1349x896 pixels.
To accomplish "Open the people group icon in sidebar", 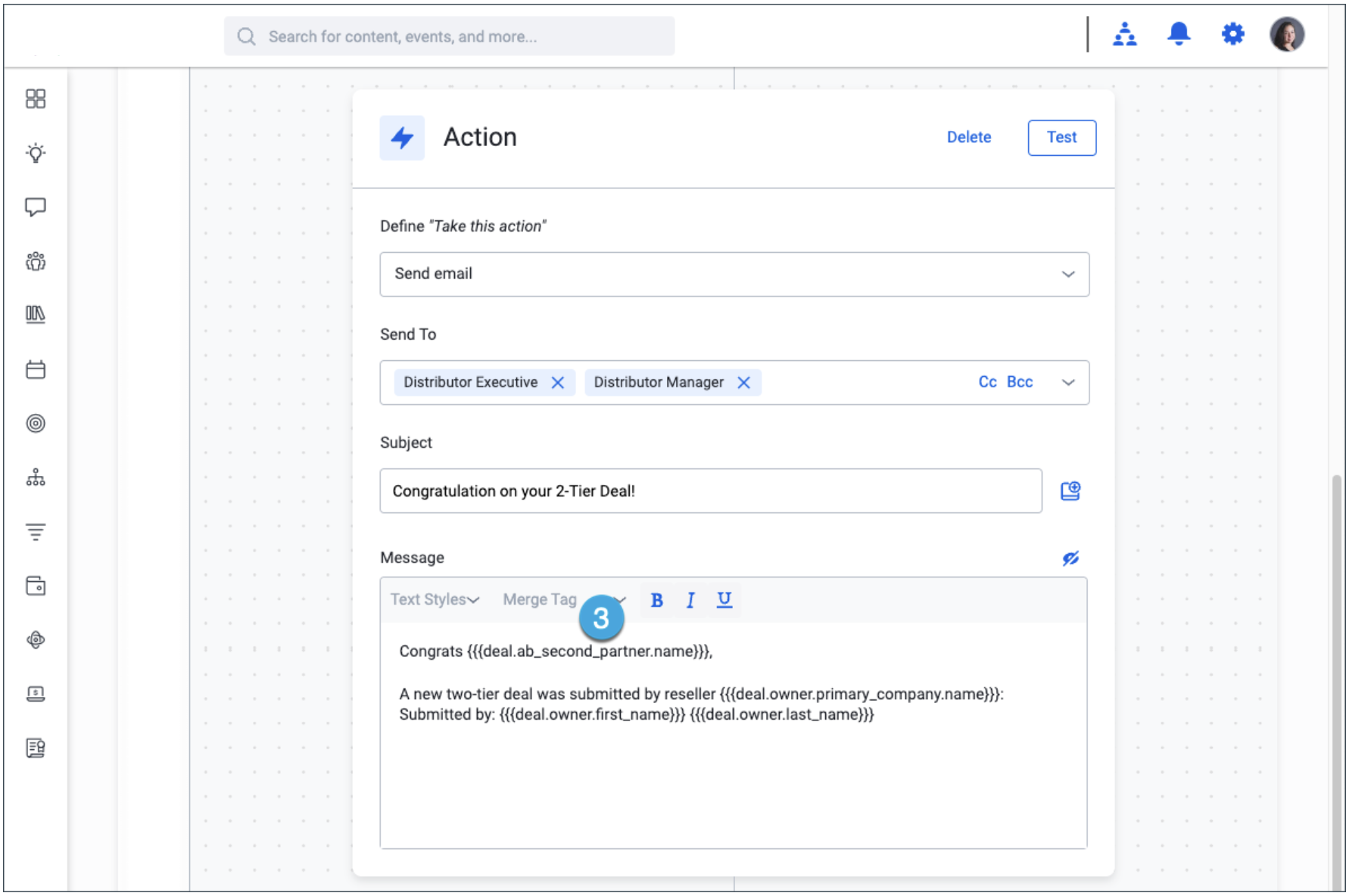I will click(x=36, y=262).
